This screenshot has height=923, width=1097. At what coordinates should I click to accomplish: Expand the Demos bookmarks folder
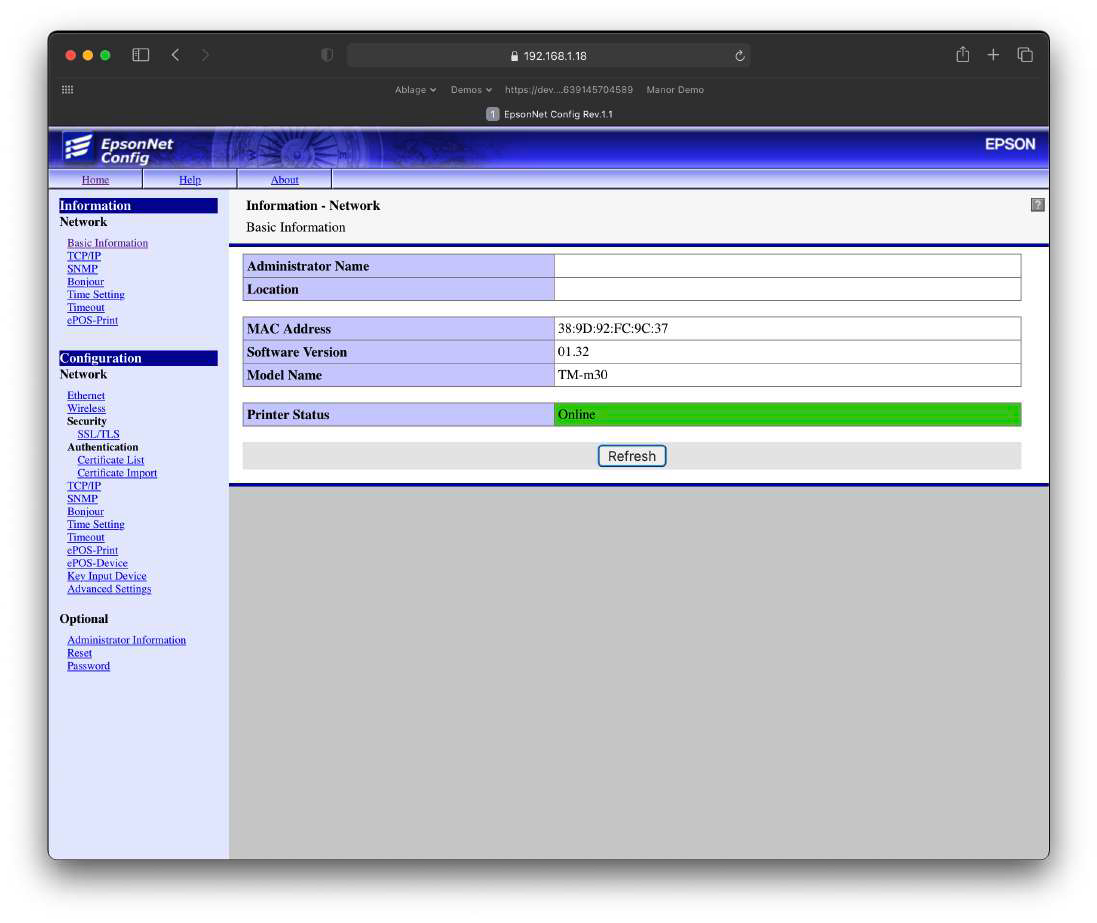click(471, 90)
